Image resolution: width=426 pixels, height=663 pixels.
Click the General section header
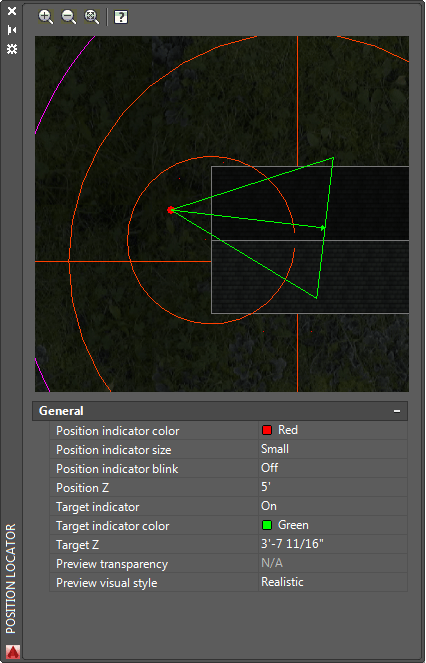pyautogui.click(x=220, y=411)
